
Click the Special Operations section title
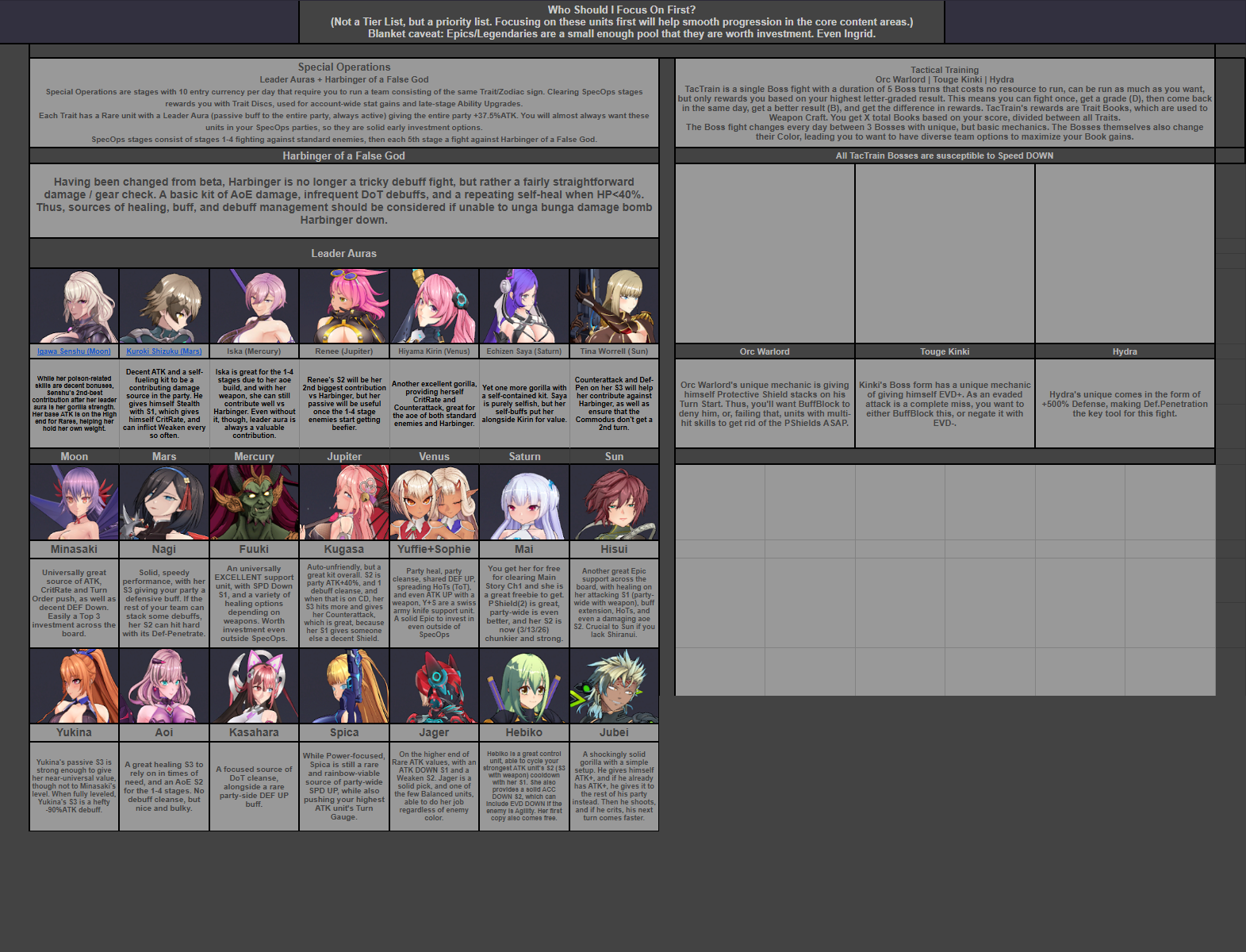(x=344, y=67)
